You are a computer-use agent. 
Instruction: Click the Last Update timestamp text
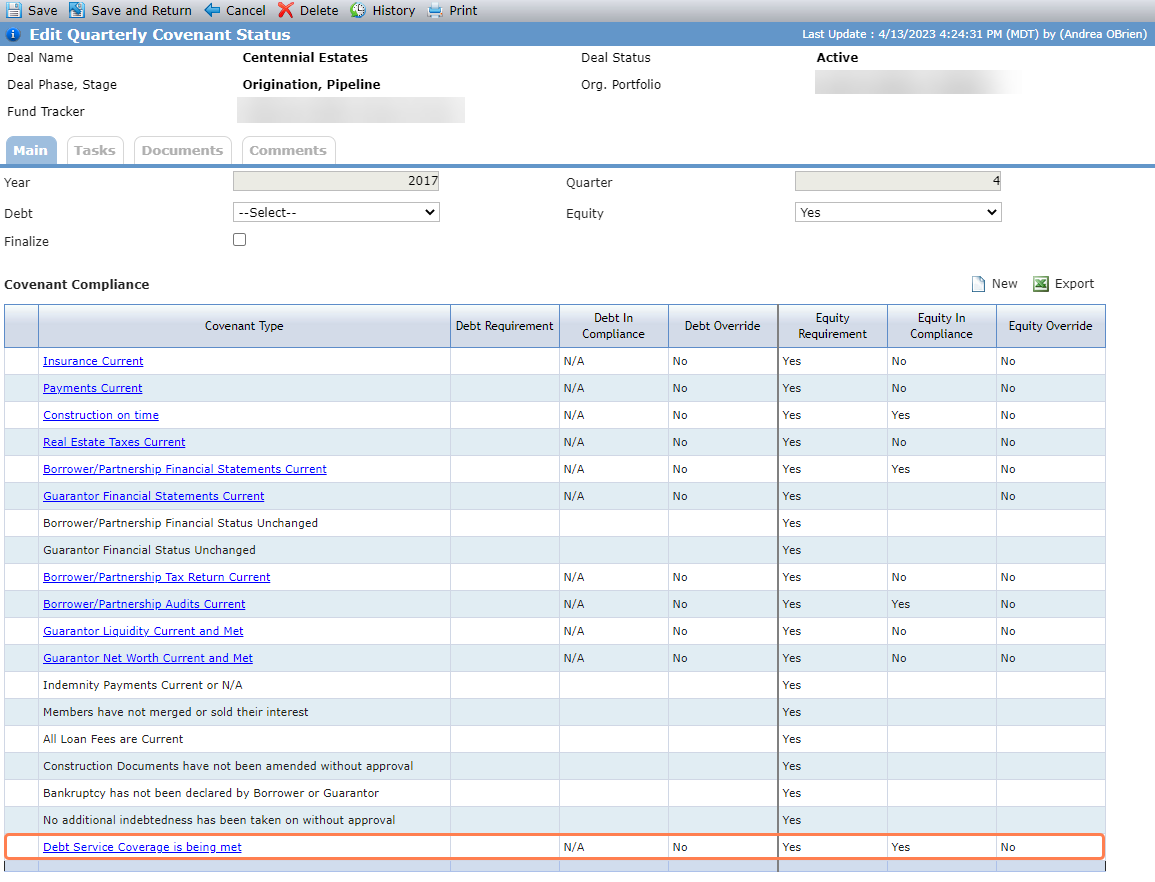[x=975, y=34]
